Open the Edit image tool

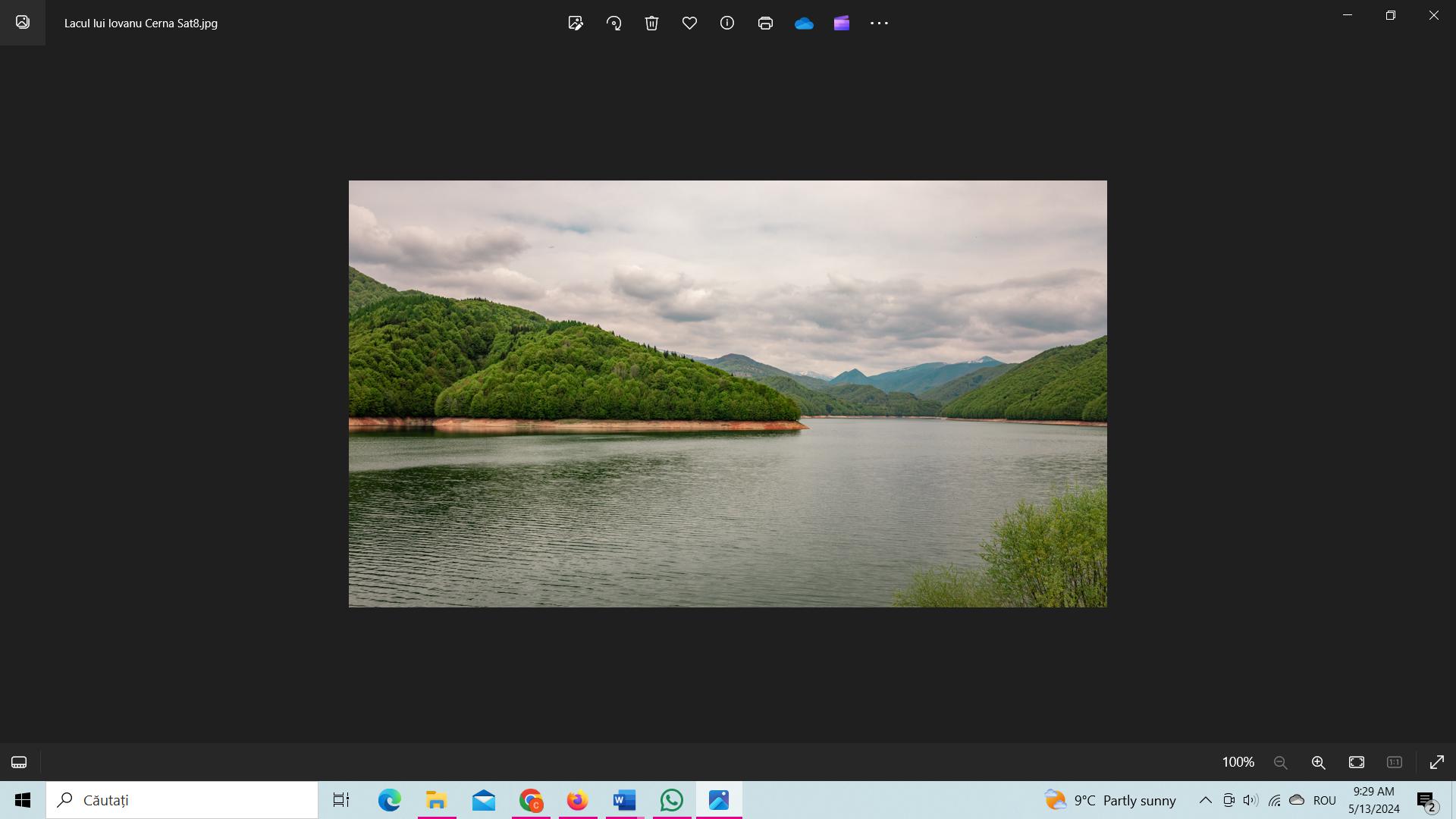coord(576,23)
